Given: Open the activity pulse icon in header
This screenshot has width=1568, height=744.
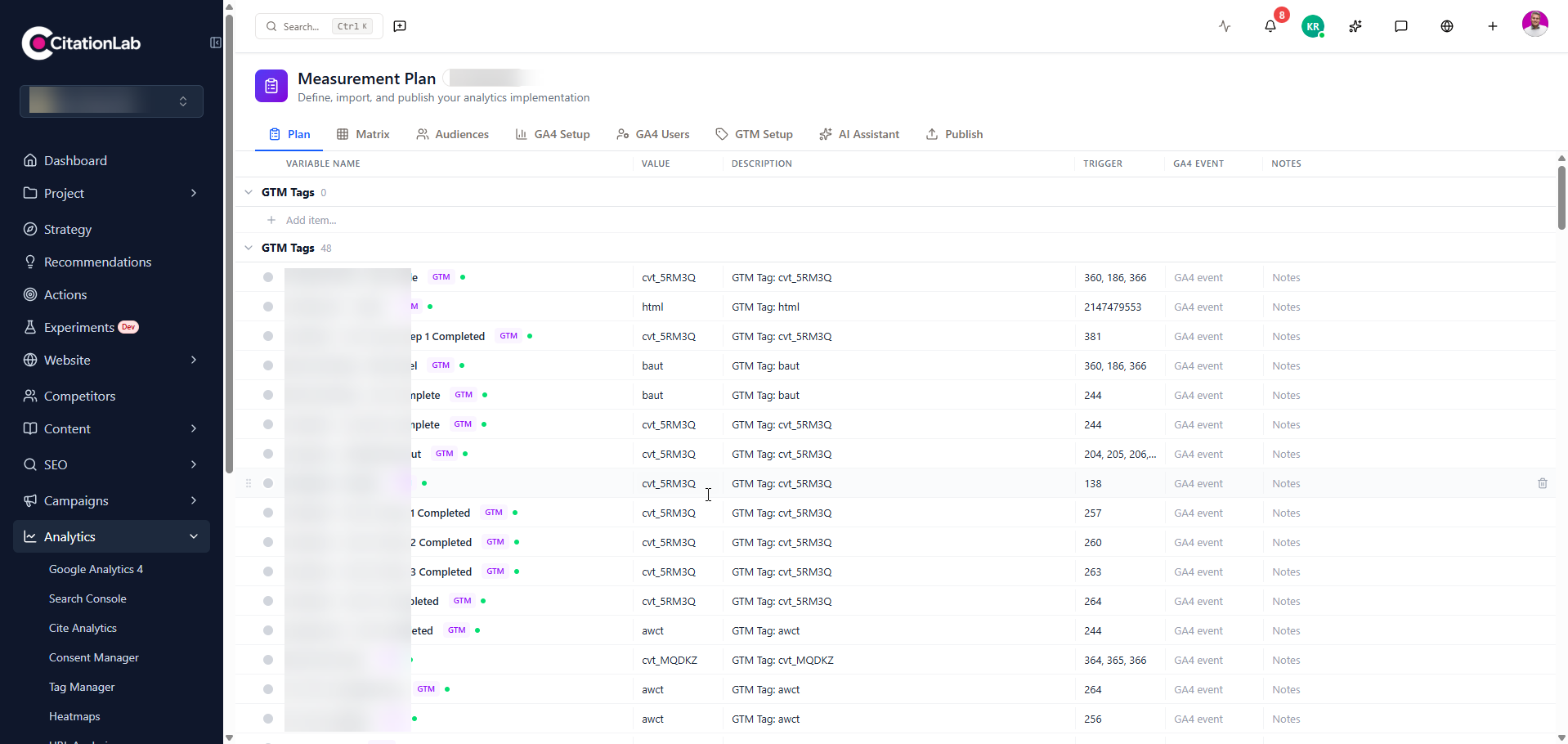Looking at the screenshot, I should coord(1225,26).
